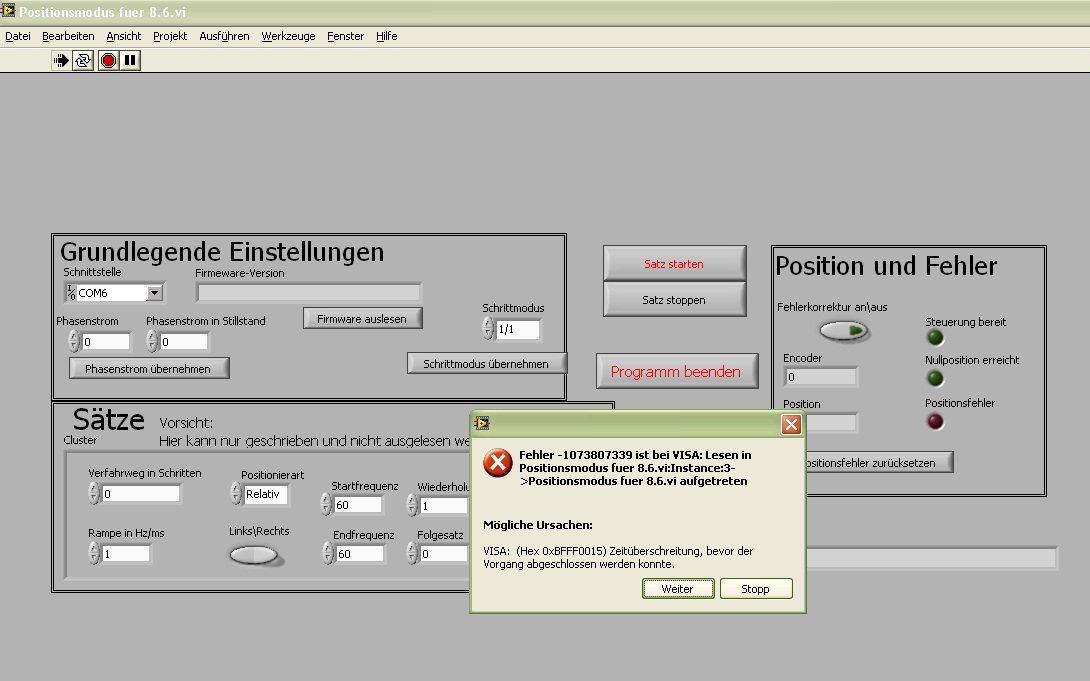
Task: Click the Endfrequenz stepper arrows
Action: click(329, 554)
